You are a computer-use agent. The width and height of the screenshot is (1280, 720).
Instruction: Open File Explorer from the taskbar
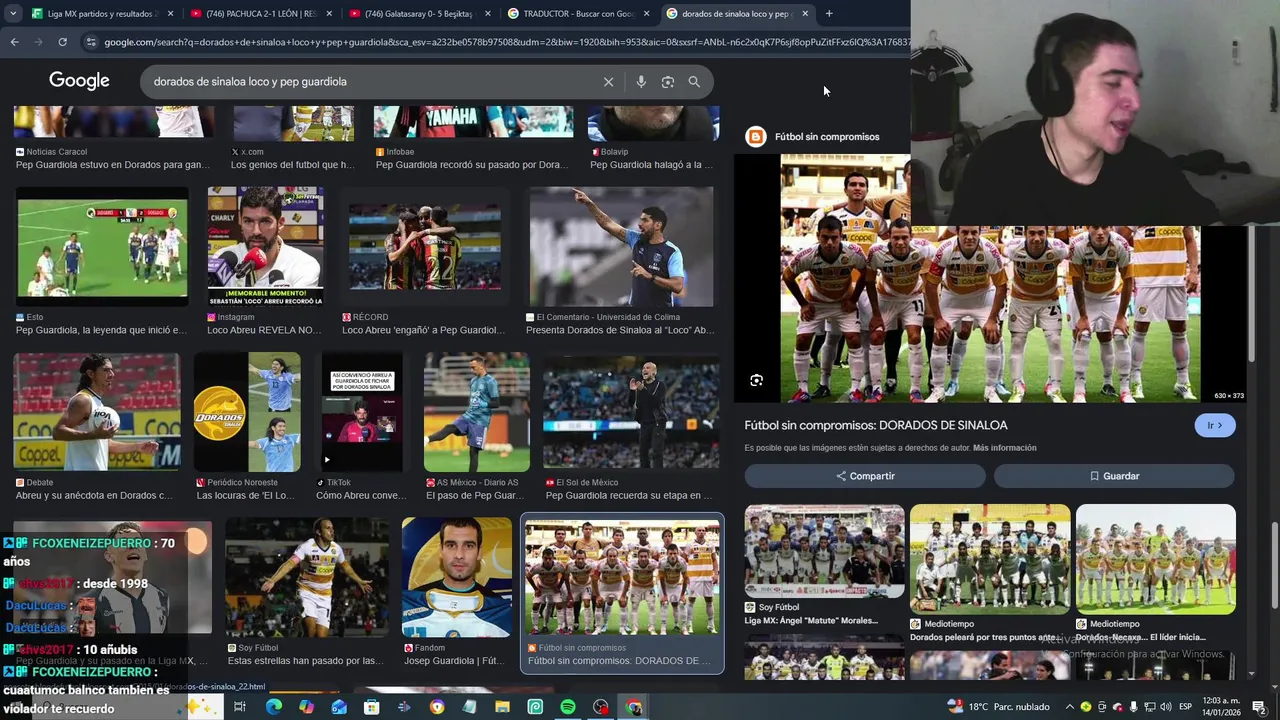pos(502,707)
